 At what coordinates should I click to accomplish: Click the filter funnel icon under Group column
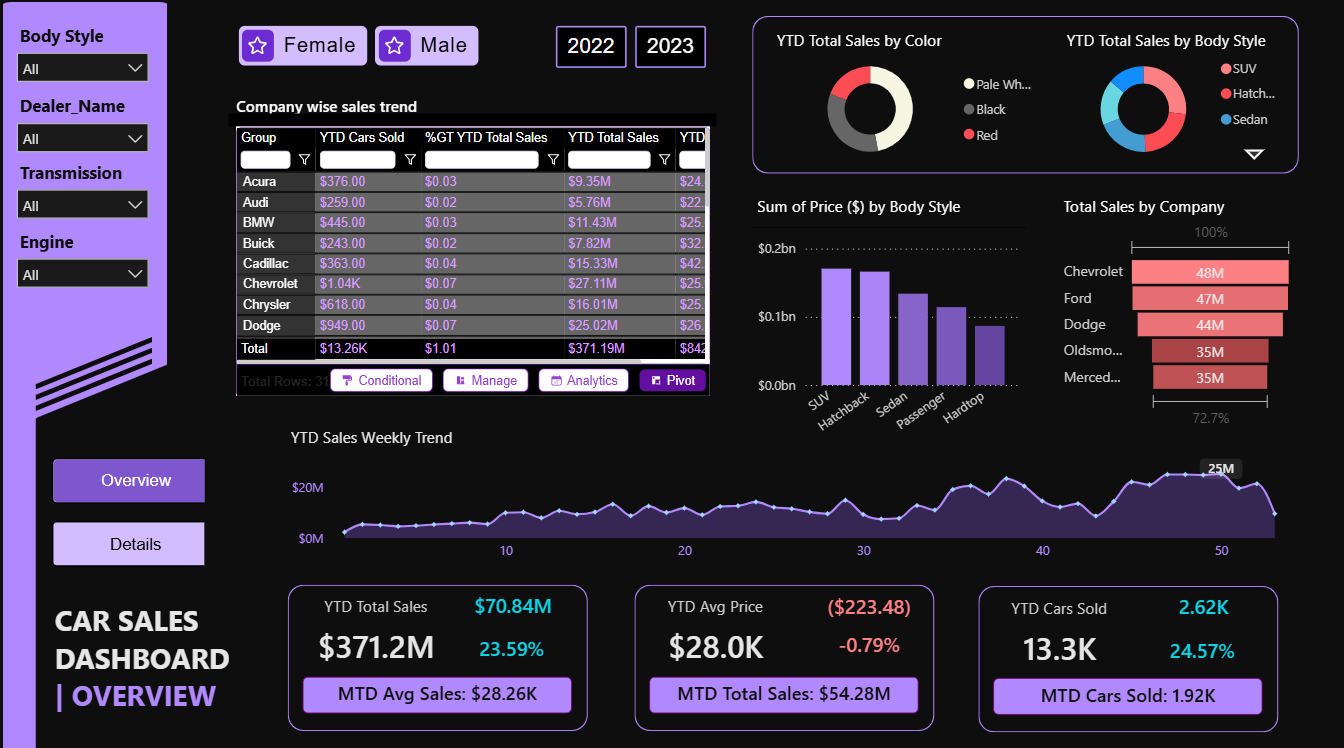click(304, 159)
